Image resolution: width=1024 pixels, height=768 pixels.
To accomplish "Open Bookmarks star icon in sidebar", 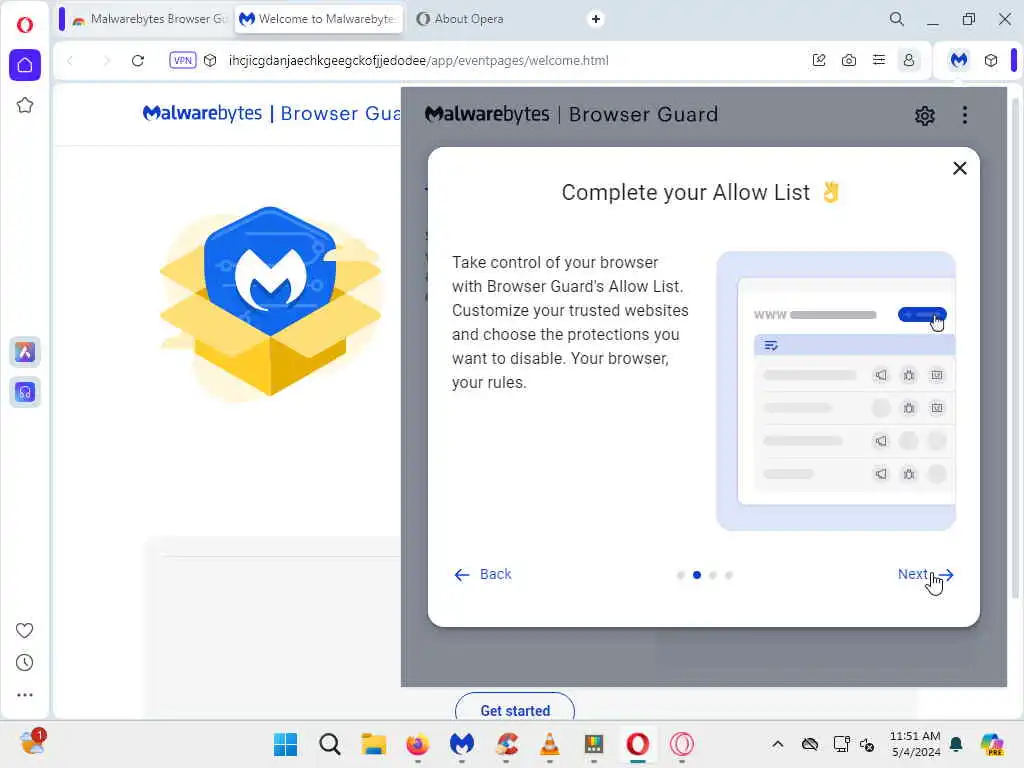I will [25, 105].
